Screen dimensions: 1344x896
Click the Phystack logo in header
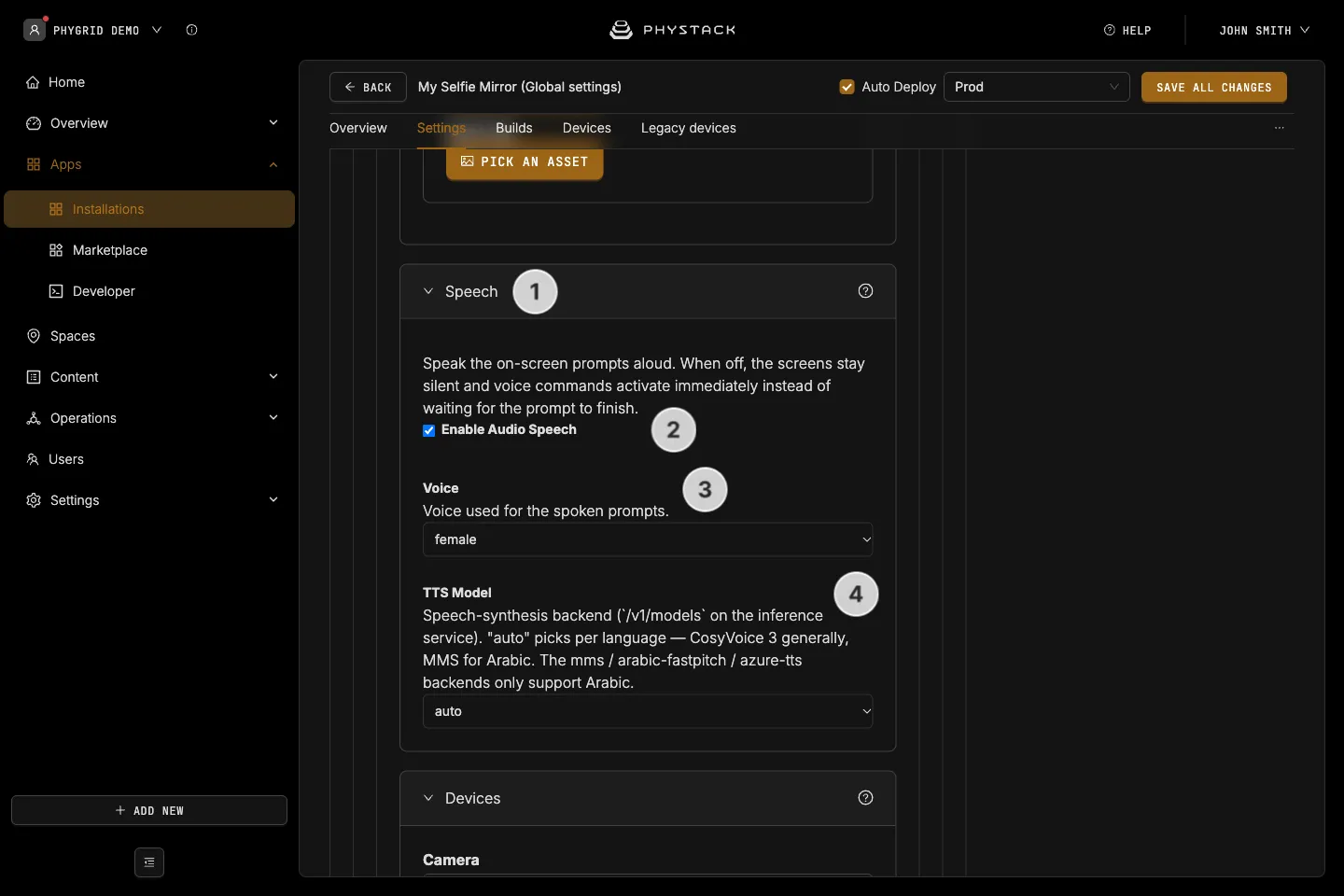tap(672, 30)
